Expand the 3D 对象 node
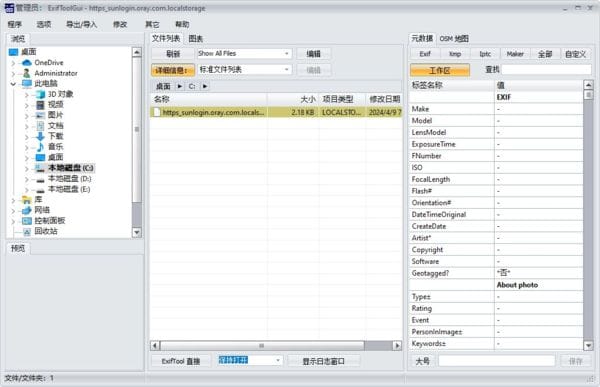 pyautogui.click(x=27, y=95)
